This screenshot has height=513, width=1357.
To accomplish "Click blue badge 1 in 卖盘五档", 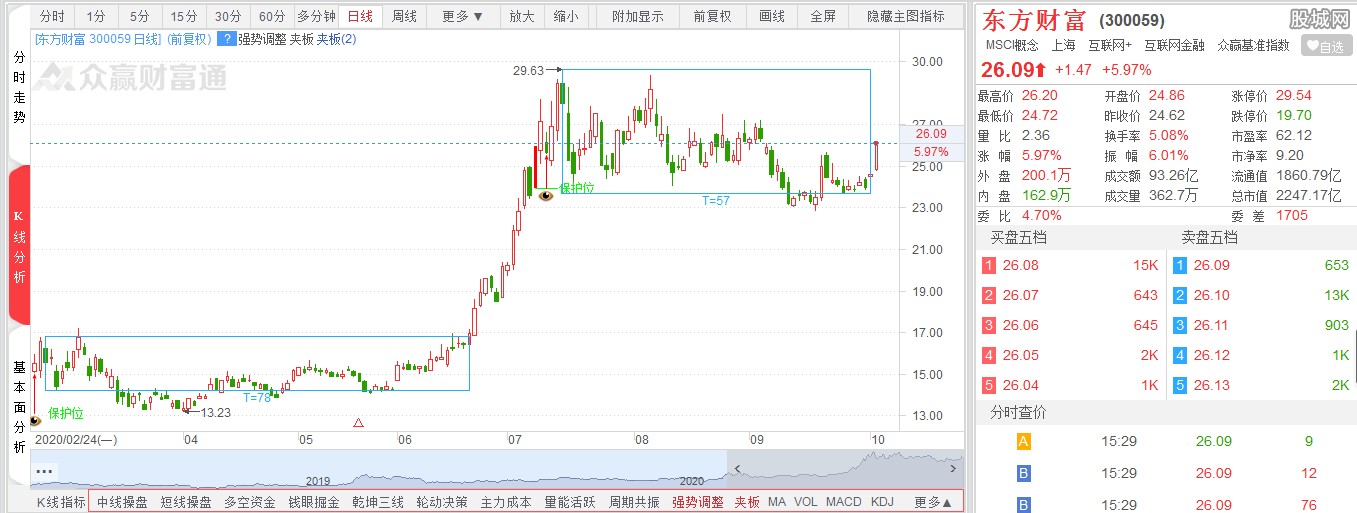I will [1180, 265].
